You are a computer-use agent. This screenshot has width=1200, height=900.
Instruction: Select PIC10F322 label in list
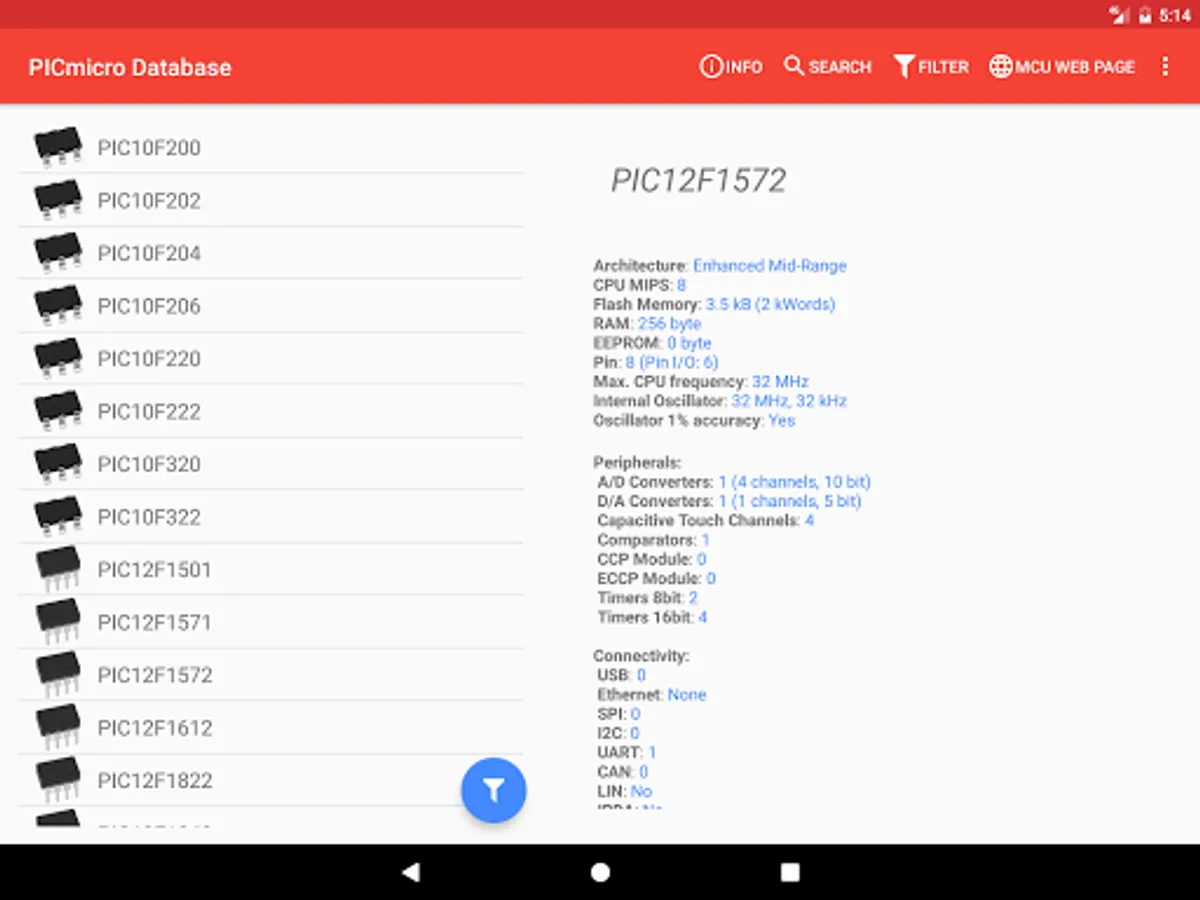pyautogui.click(x=149, y=517)
